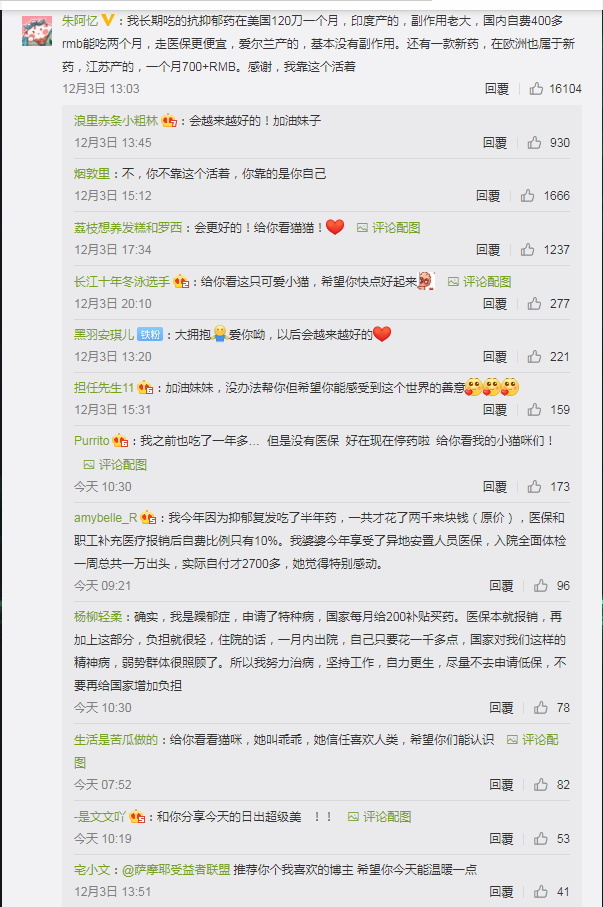Show Purrito's 评论配图 cat picture
The height and width of the screenshot is (907, 603).
pyautogui.click(x=115, y=464)
